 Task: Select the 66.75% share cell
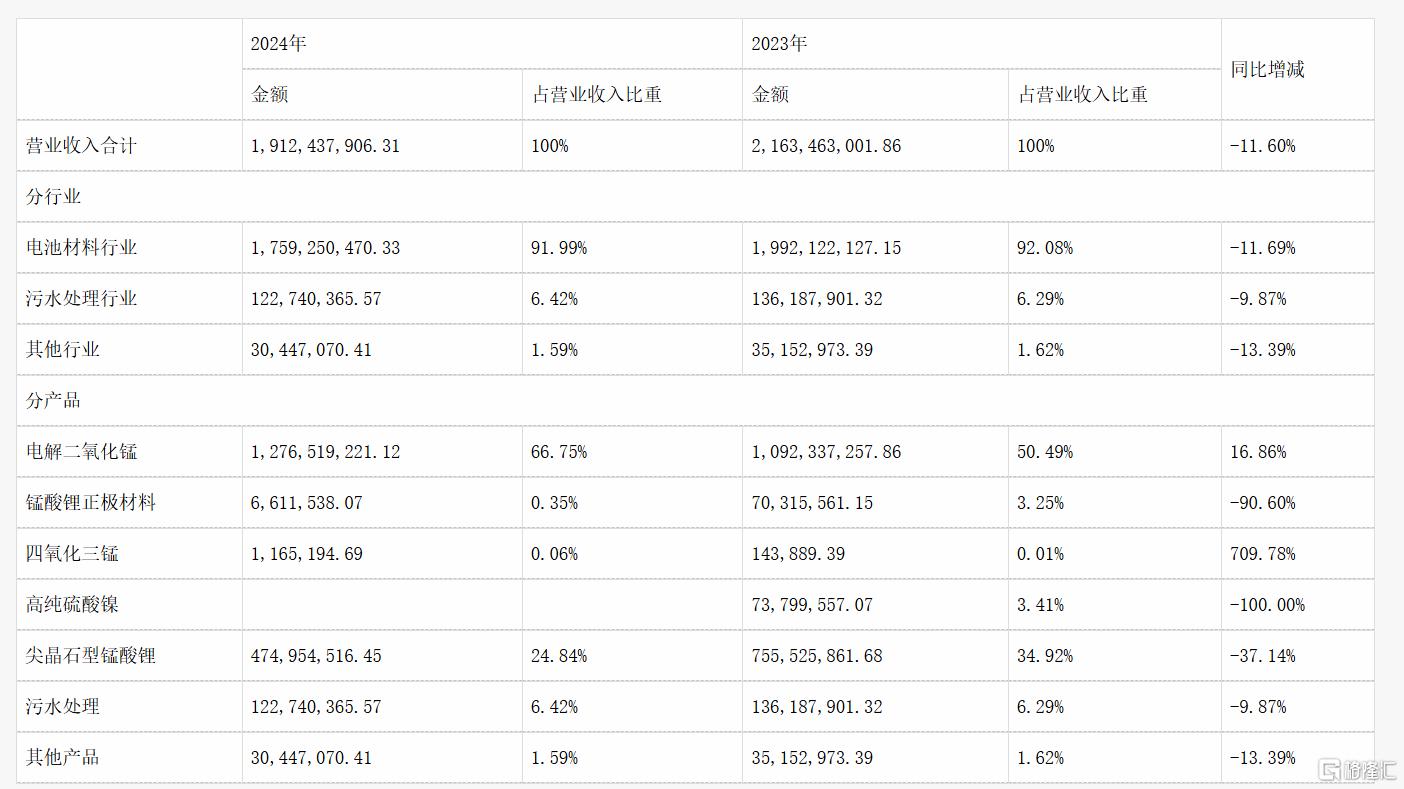coord(559,452)
